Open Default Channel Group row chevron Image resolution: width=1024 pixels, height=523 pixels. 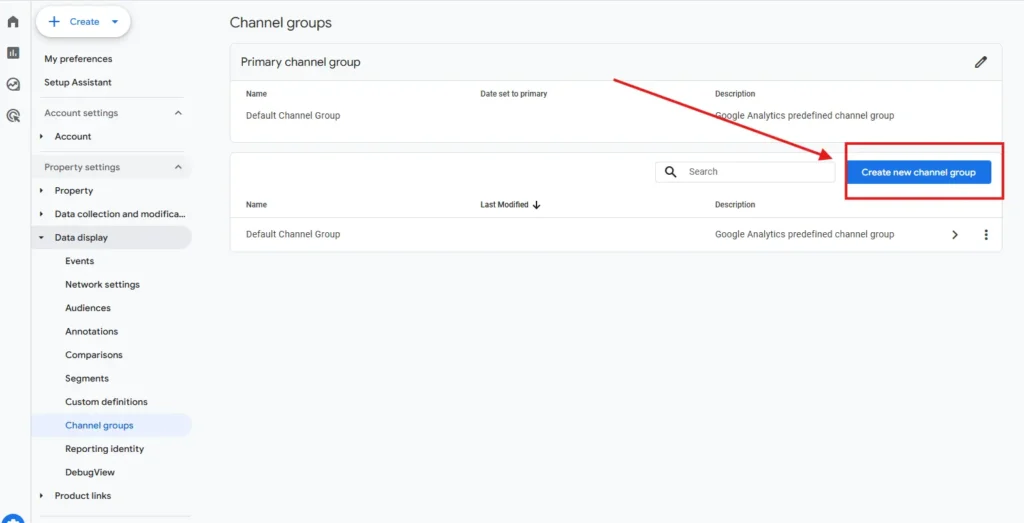(954, 235)
